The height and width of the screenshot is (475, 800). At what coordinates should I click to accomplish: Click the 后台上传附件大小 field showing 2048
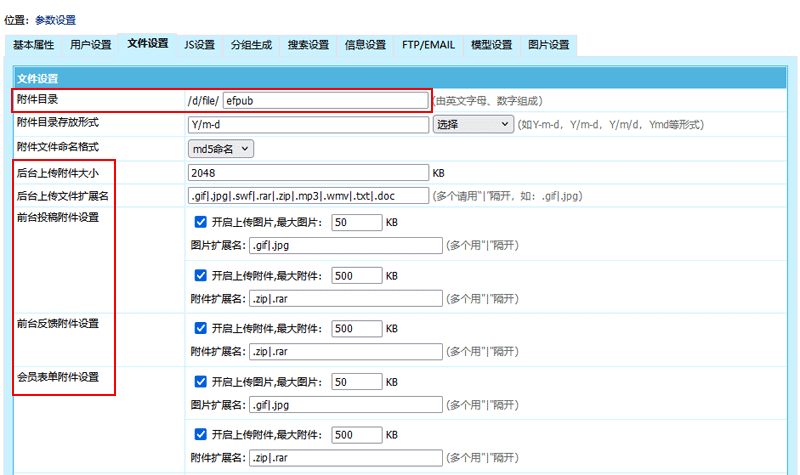click(x=308, y=172)
